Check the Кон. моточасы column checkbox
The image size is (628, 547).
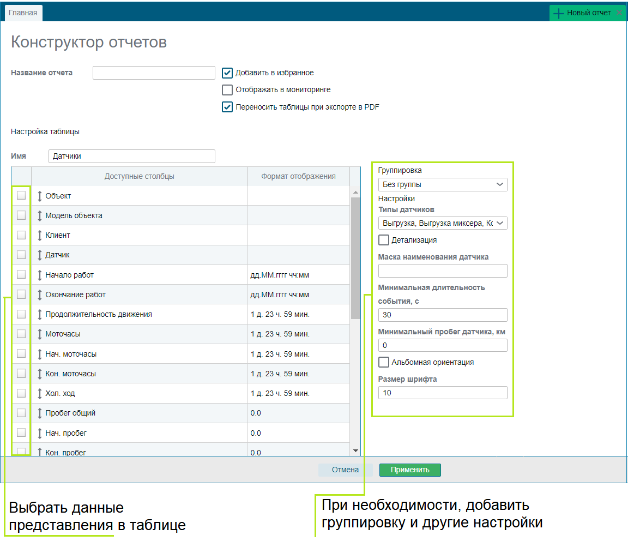22,373
